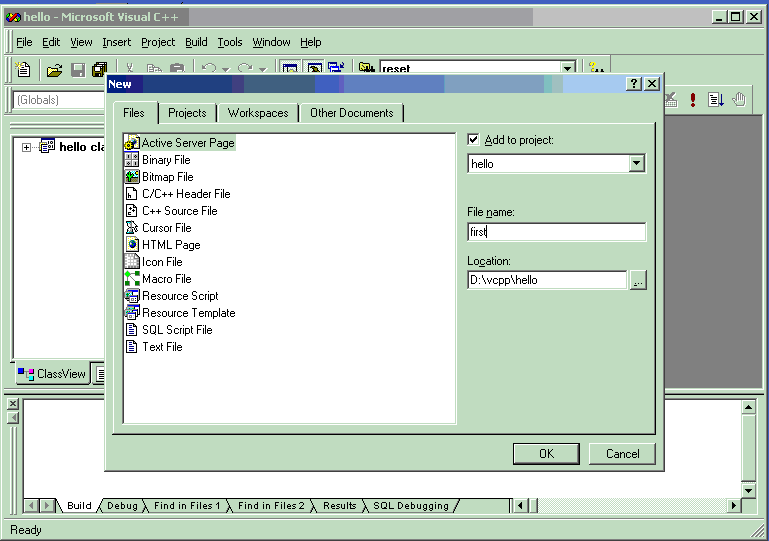
Task: Click the Open file folder icon
Action: [54, 70]
